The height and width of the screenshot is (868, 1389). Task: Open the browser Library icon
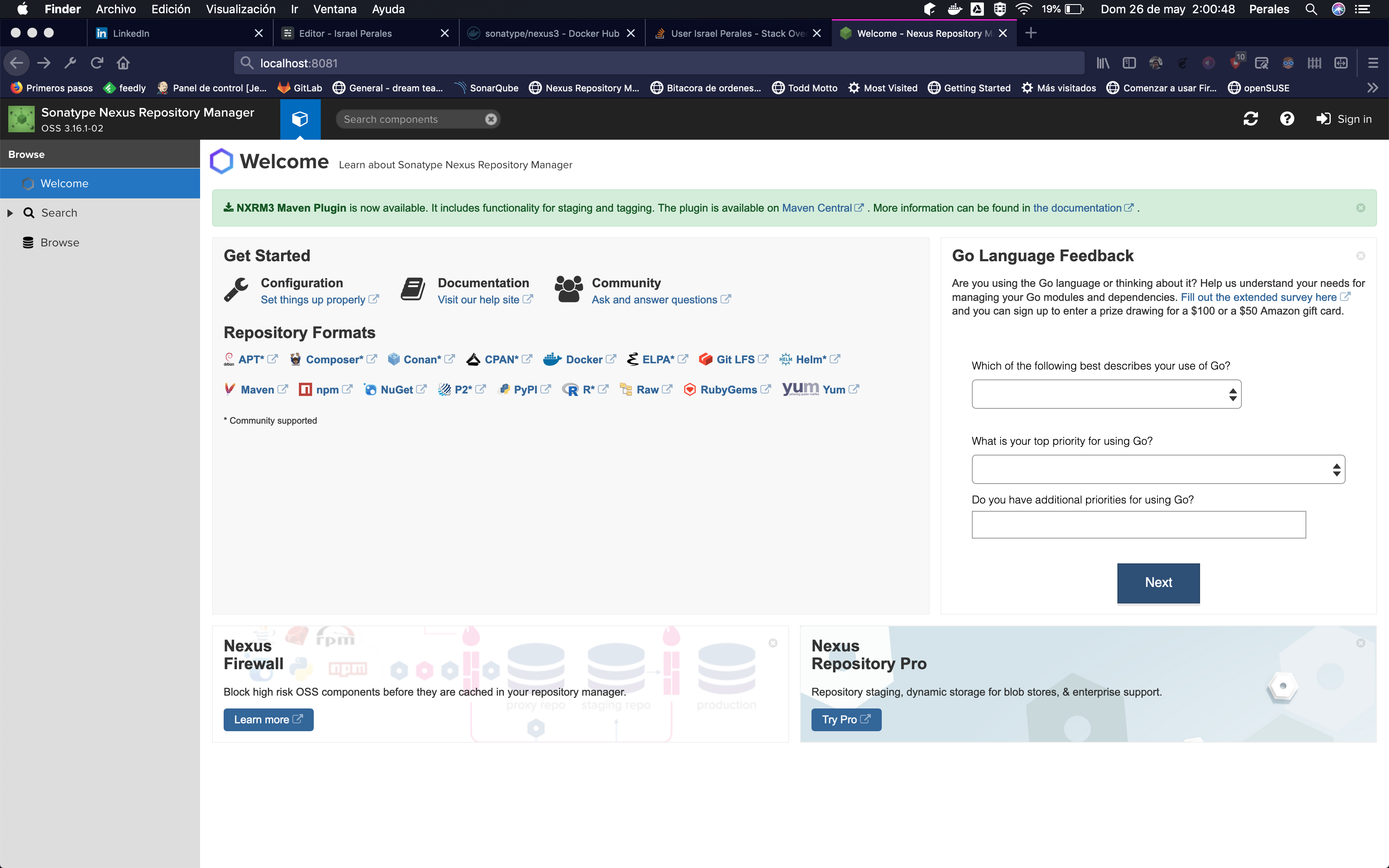[x=1103, y=63]
